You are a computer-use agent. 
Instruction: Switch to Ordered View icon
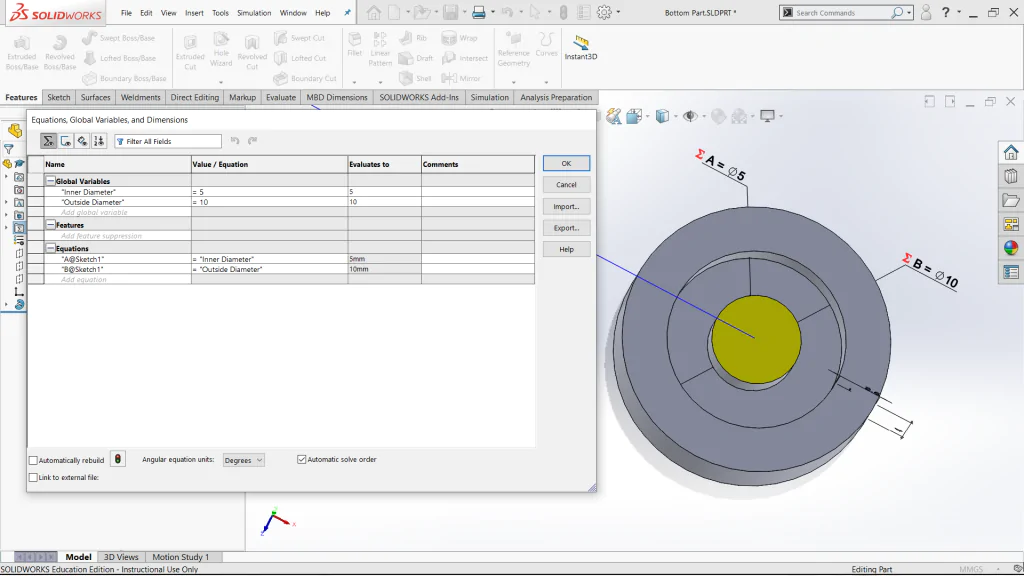99,141
